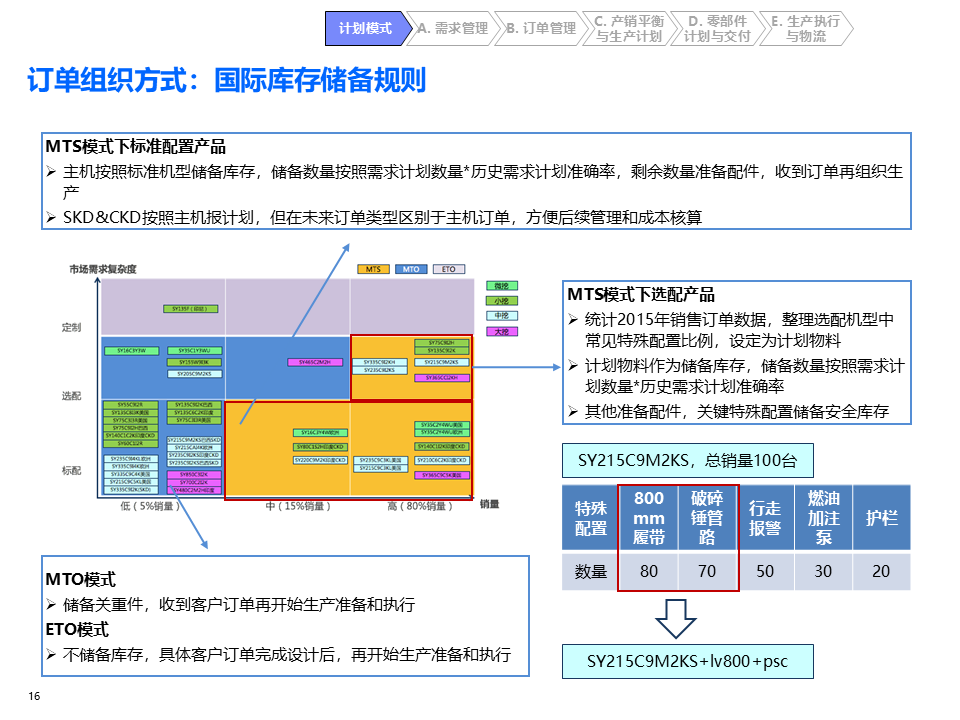Click the slide title 订单组织方式：国际库存储备规则
This screenshot has height=720, width=960.
tap(227, 80)
